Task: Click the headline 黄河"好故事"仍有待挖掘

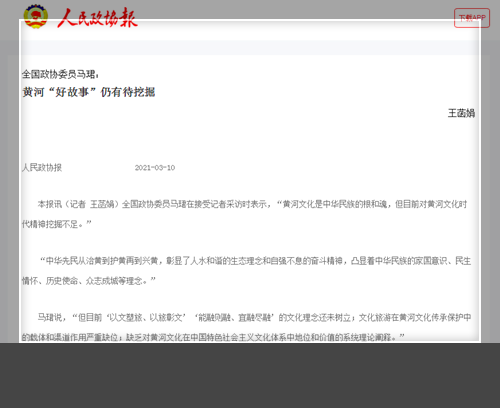Action: 89,92
